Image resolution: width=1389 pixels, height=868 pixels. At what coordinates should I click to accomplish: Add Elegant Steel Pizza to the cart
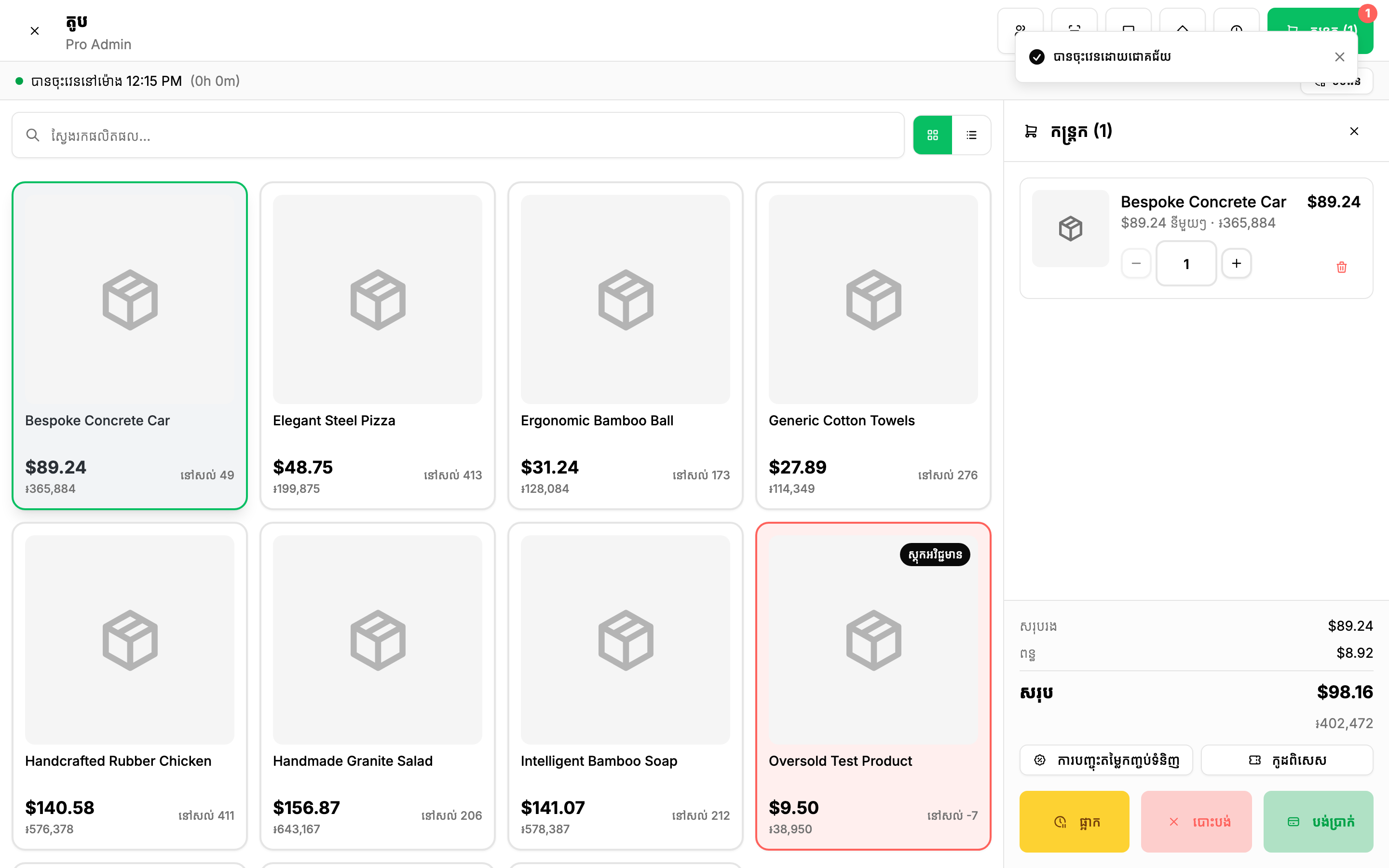coord(378,346)
